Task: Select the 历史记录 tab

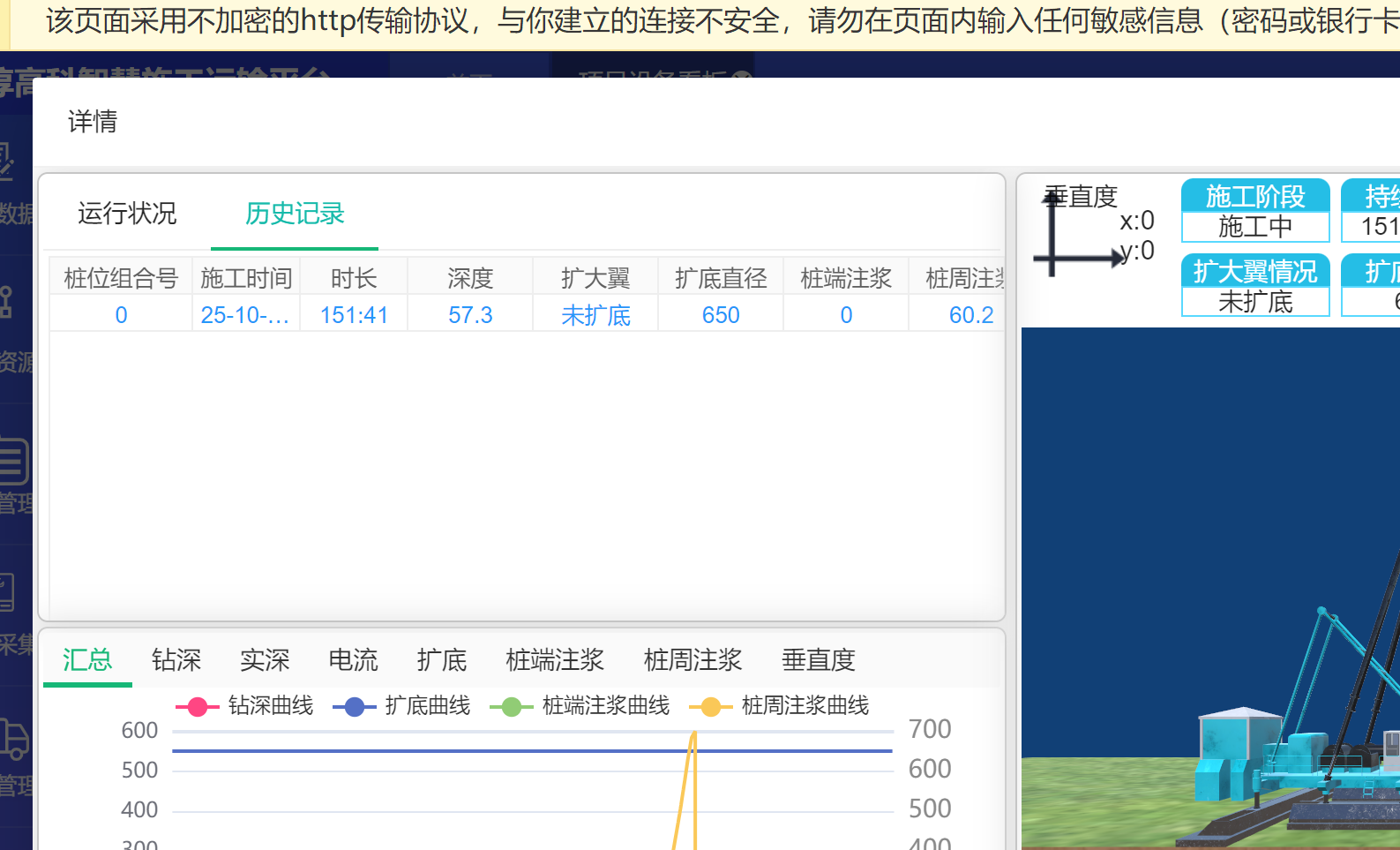Action: tap(295, 214)
